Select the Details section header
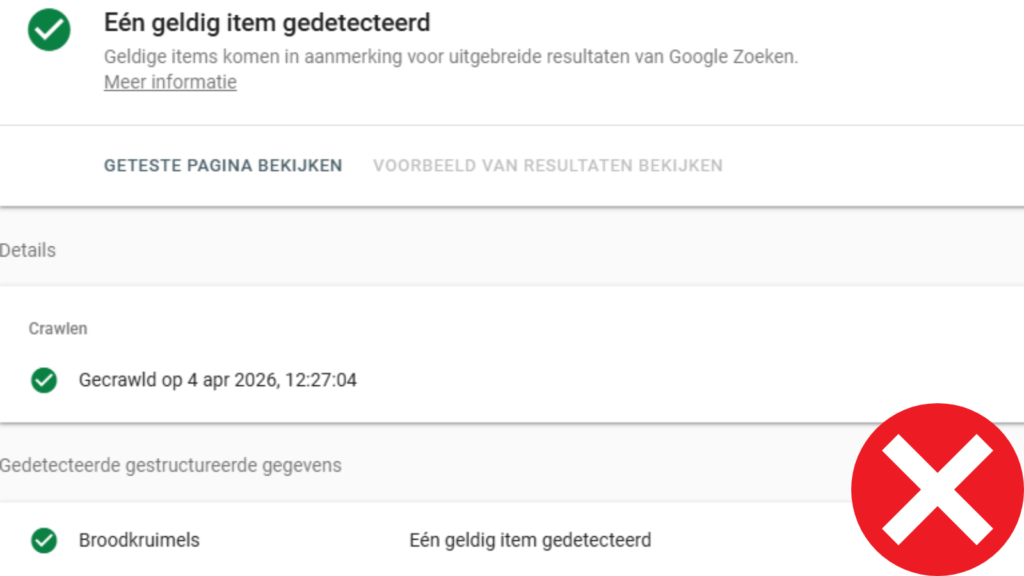Viewport: 1024px width, 576px height. coord(28,250)
